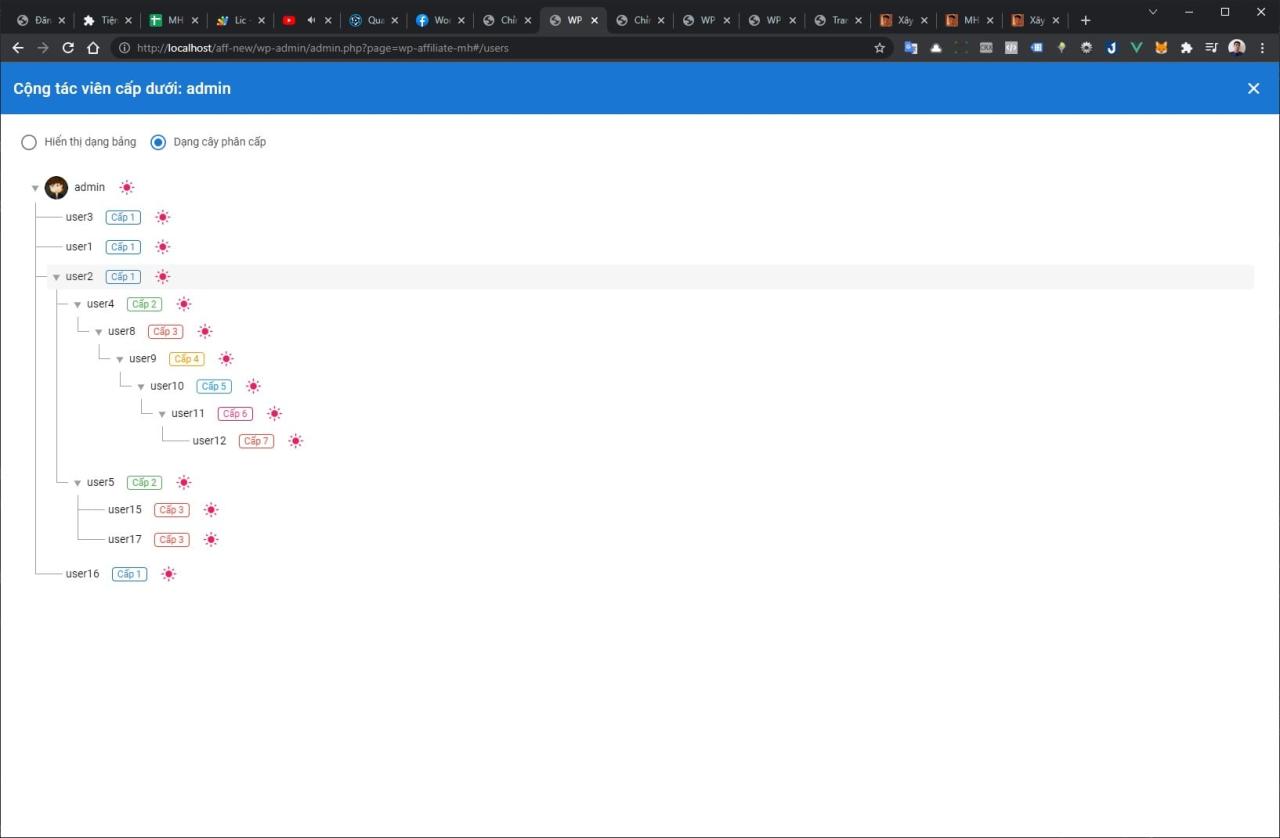Click the sun icon in user12 row
This screenshot has width=1280, height=838.
point(295,441)
